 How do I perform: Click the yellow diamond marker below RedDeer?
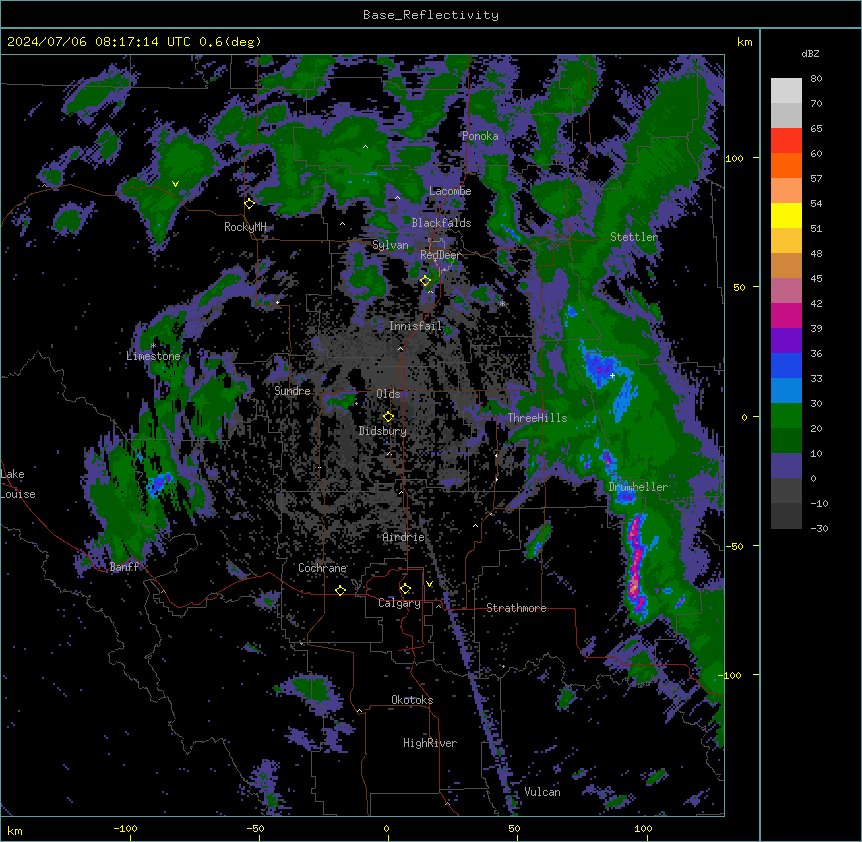(425, 281)
